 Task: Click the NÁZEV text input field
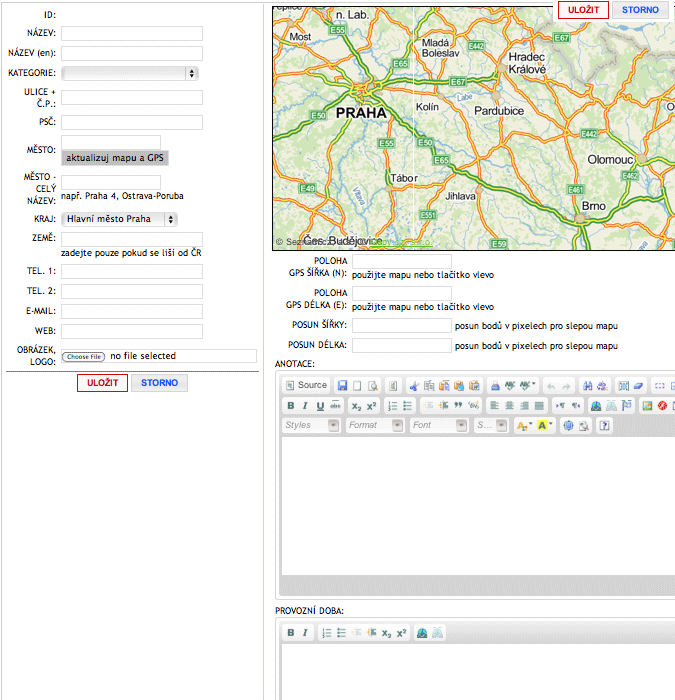coord(132,33)
